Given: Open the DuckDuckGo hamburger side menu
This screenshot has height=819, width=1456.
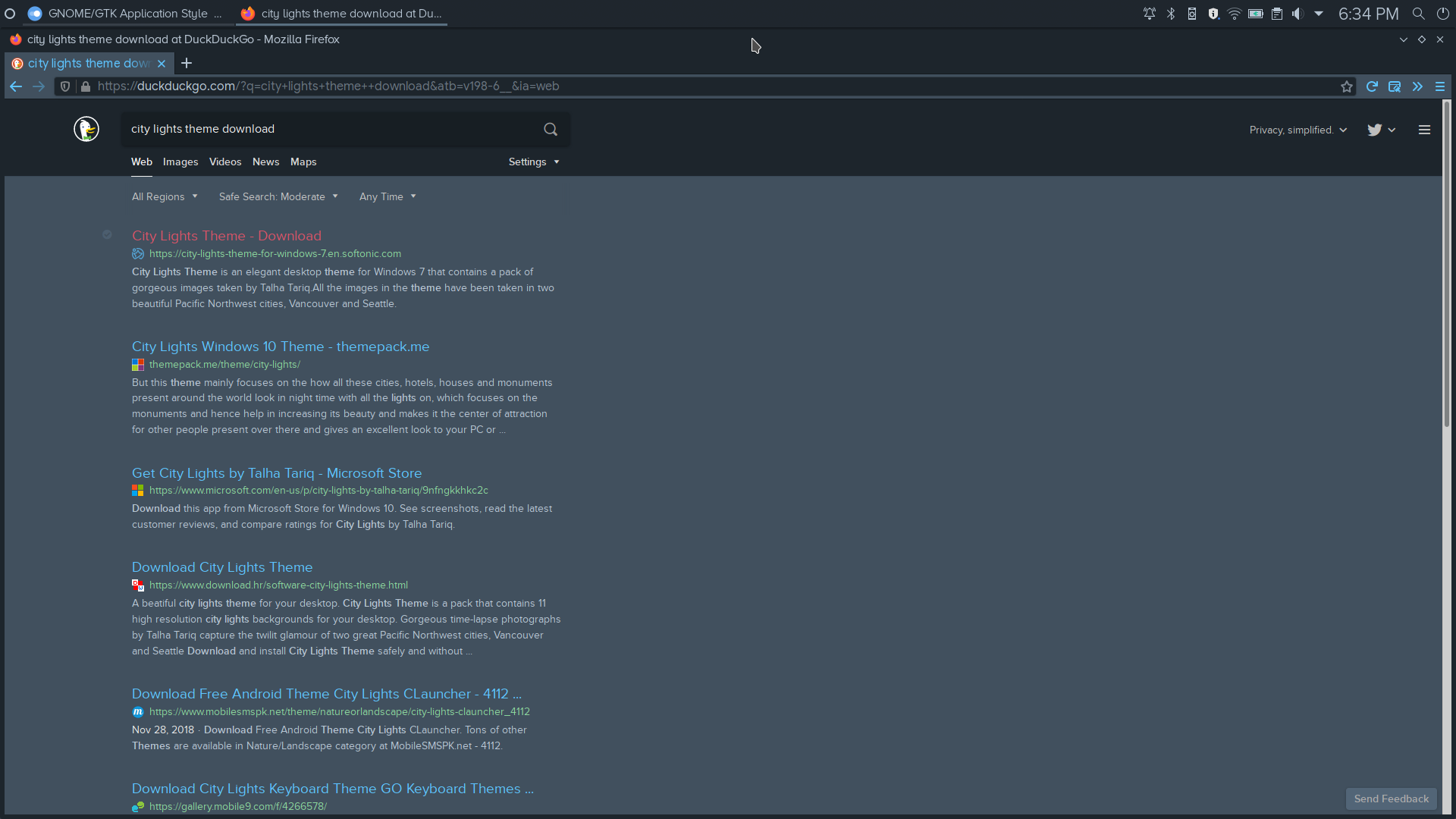Looking at the screenshot, I should 1424,130.
